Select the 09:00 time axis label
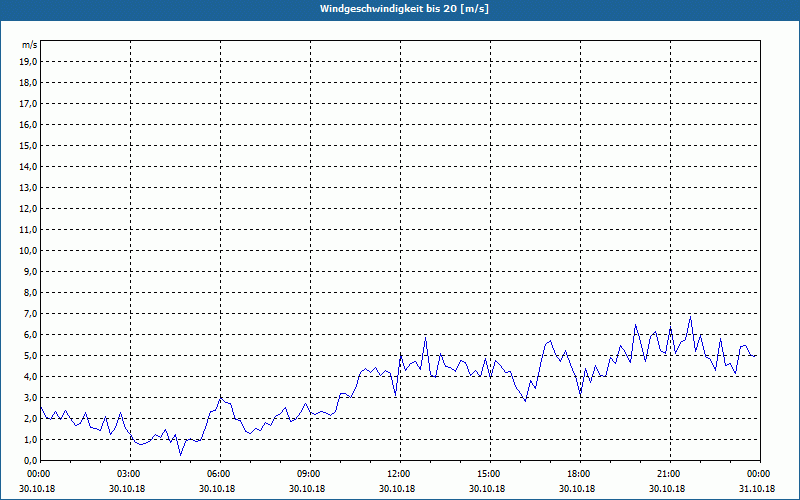This screenshot has width=800, height=500. click(x=308, y=474)
